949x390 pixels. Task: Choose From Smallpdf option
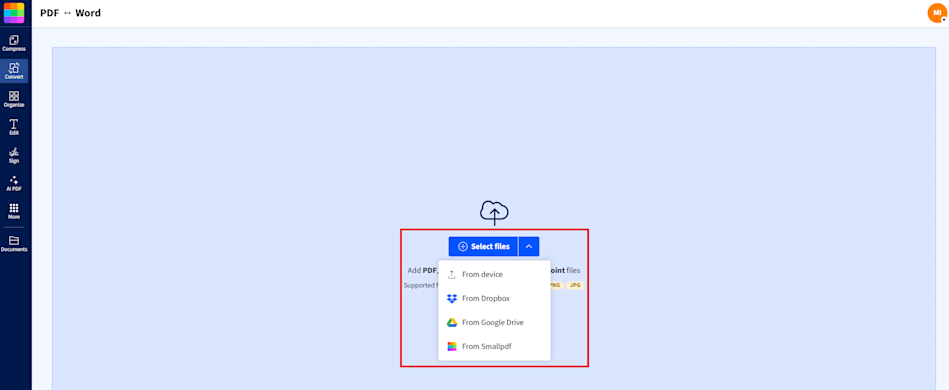(x=494, y=346)
